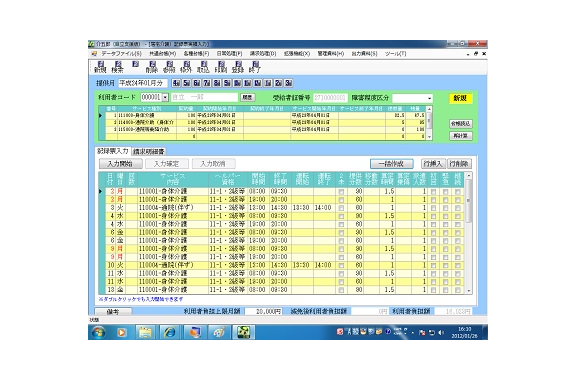Tick last-column checkbox in day 13 金 row
This screenshot has width=575, height=380.
[x=458, y=290]
